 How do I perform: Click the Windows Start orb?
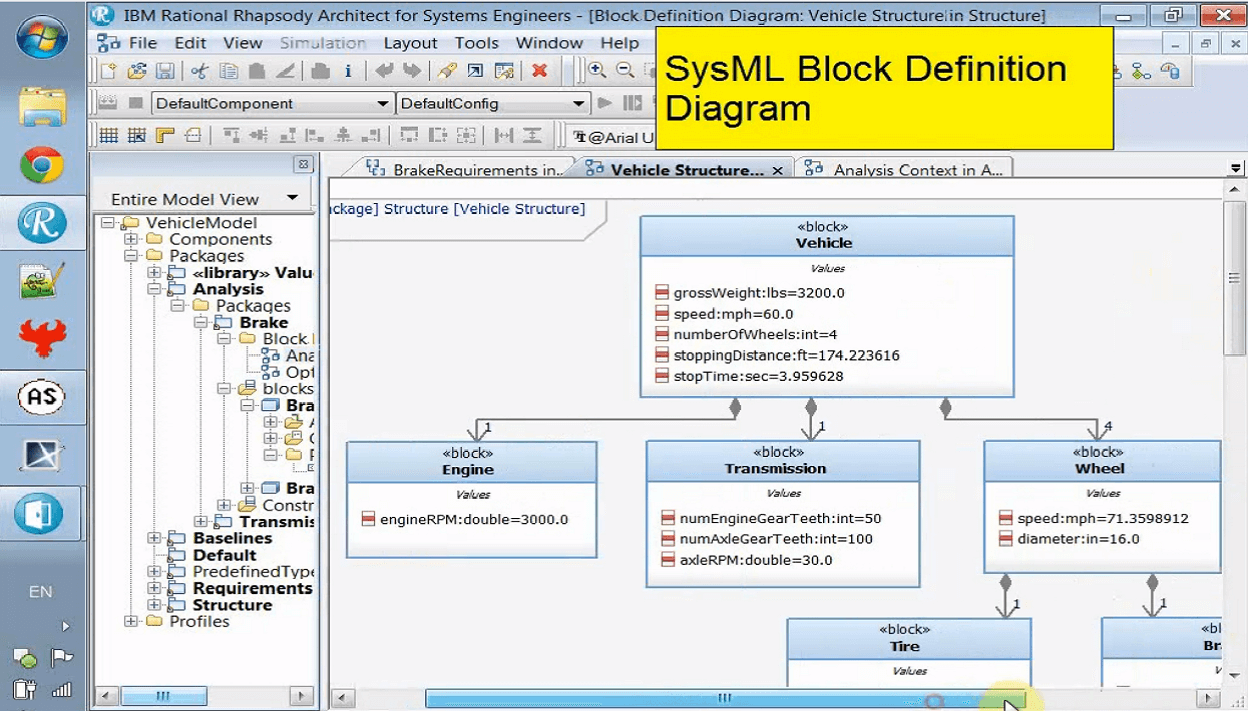(x=43, y=37)
